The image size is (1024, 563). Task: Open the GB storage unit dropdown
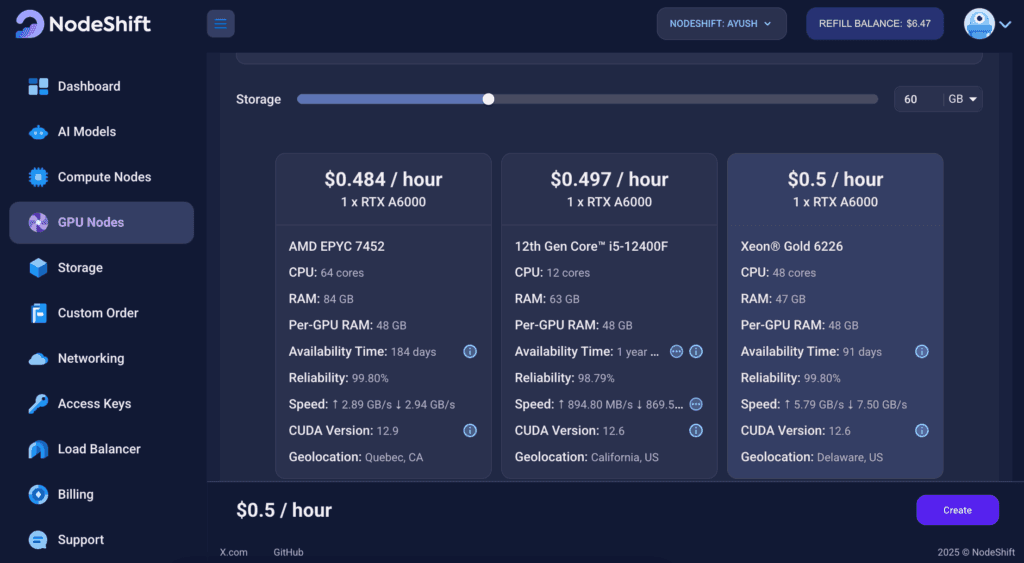coord(963,99)
